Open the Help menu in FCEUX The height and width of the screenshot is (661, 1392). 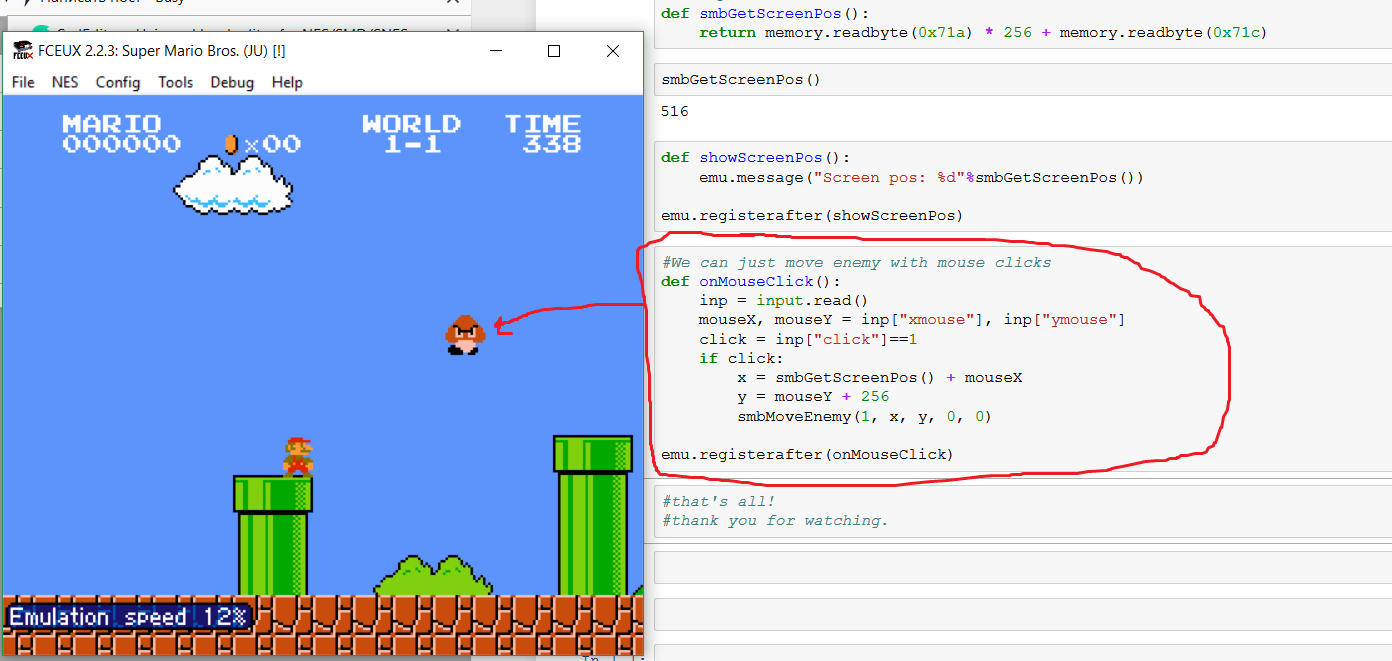coord(287,82)
